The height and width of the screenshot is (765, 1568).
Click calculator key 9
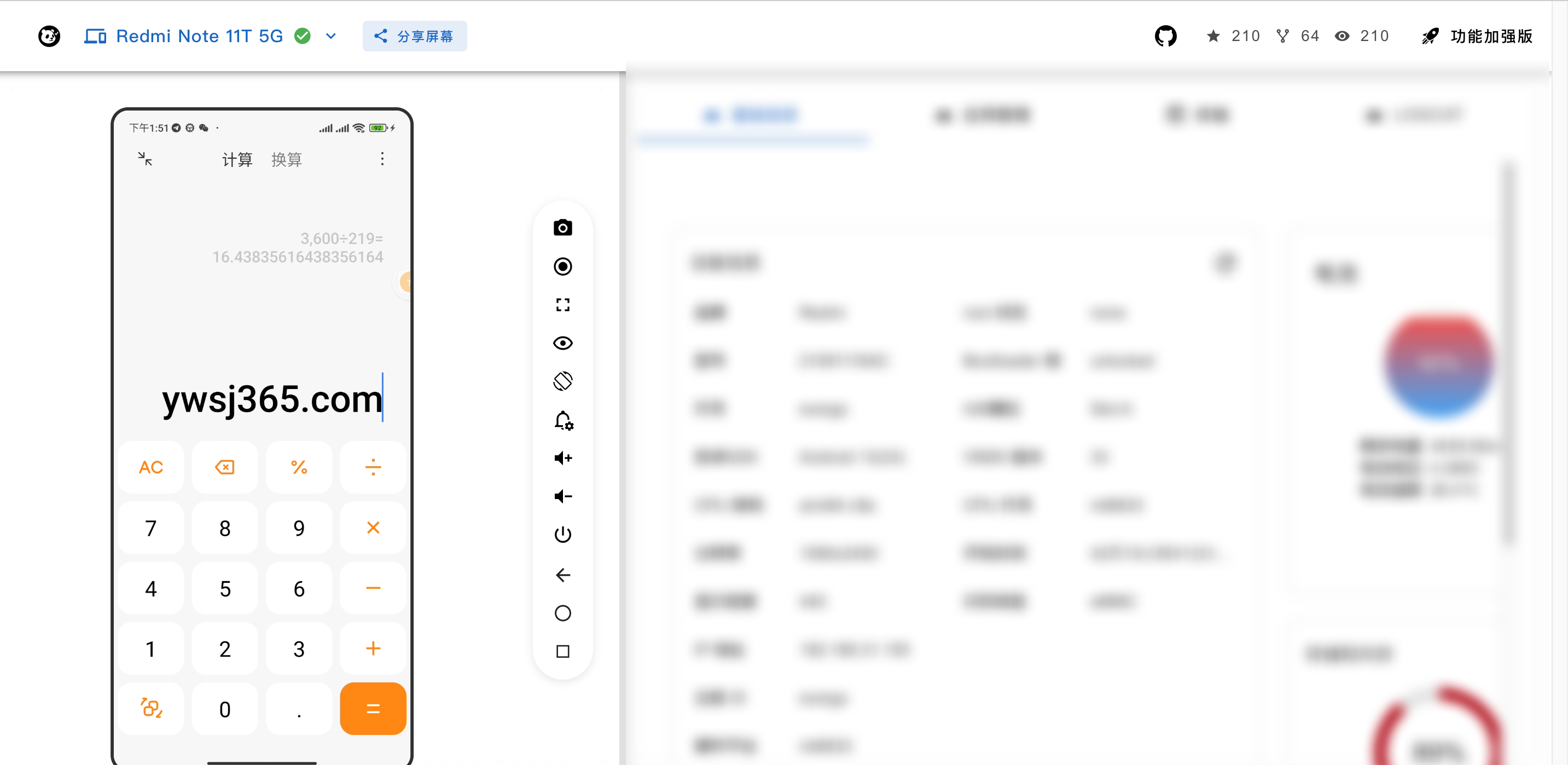[299, 528]
